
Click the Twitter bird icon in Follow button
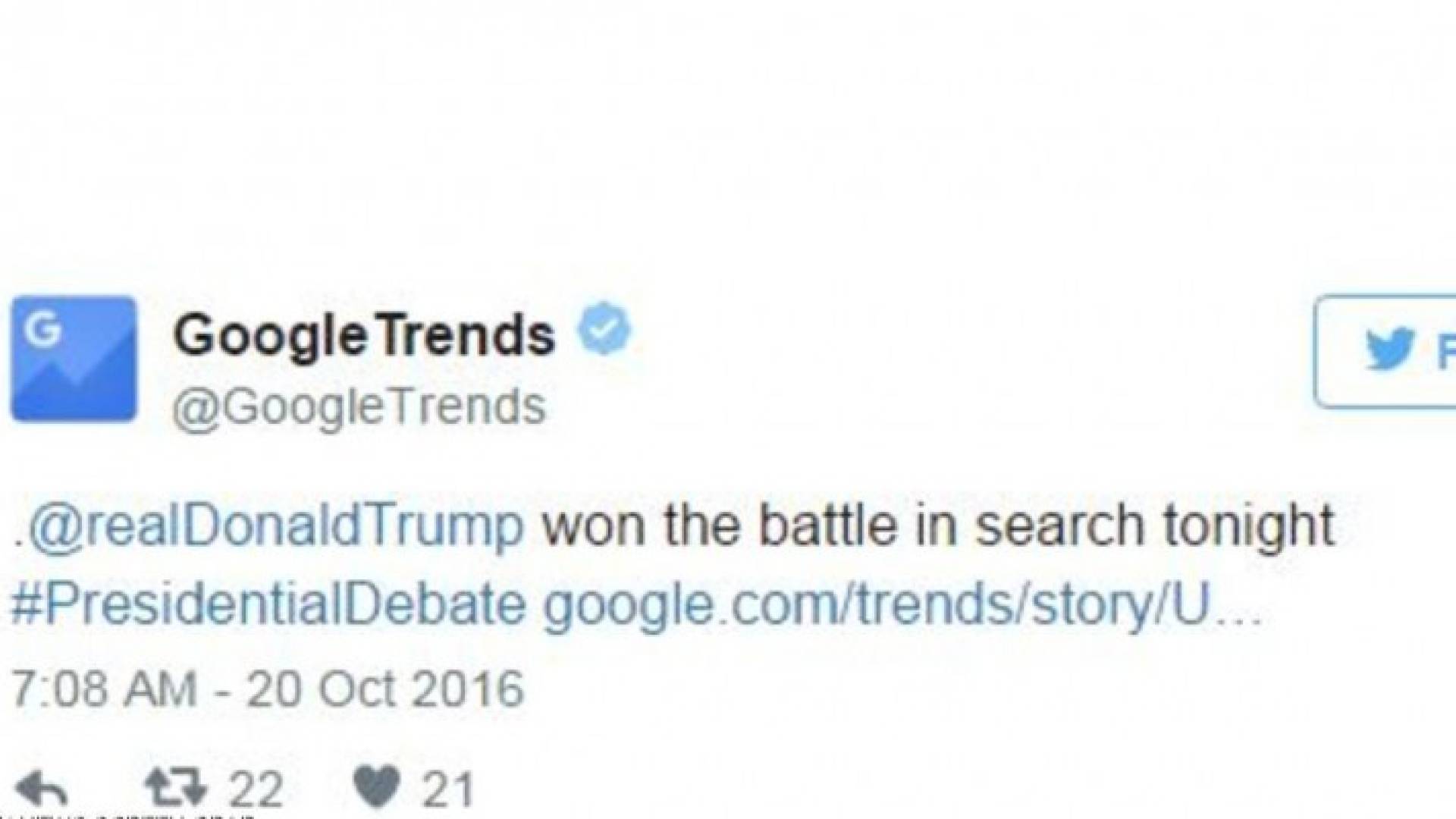[x=1389, y=350]
